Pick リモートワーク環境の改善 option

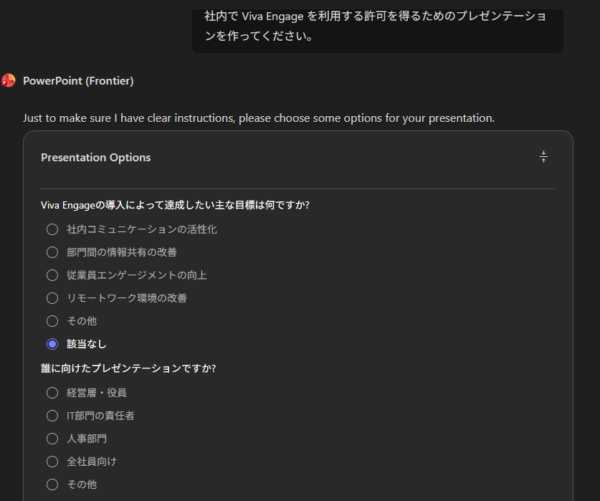pos(52,298)
